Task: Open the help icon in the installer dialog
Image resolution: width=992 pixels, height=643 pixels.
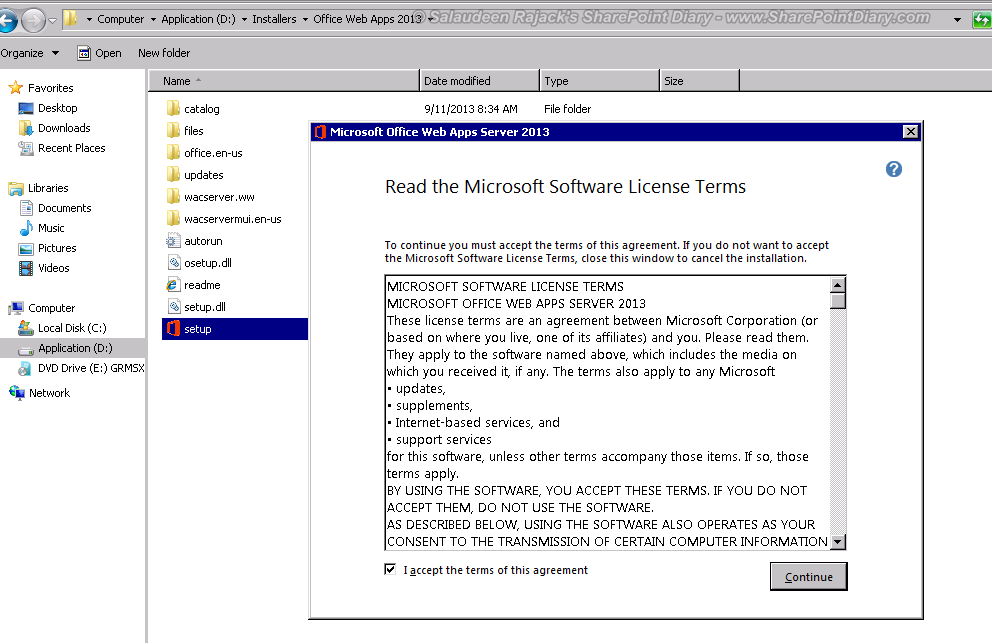Action: (x=893, y=169)
